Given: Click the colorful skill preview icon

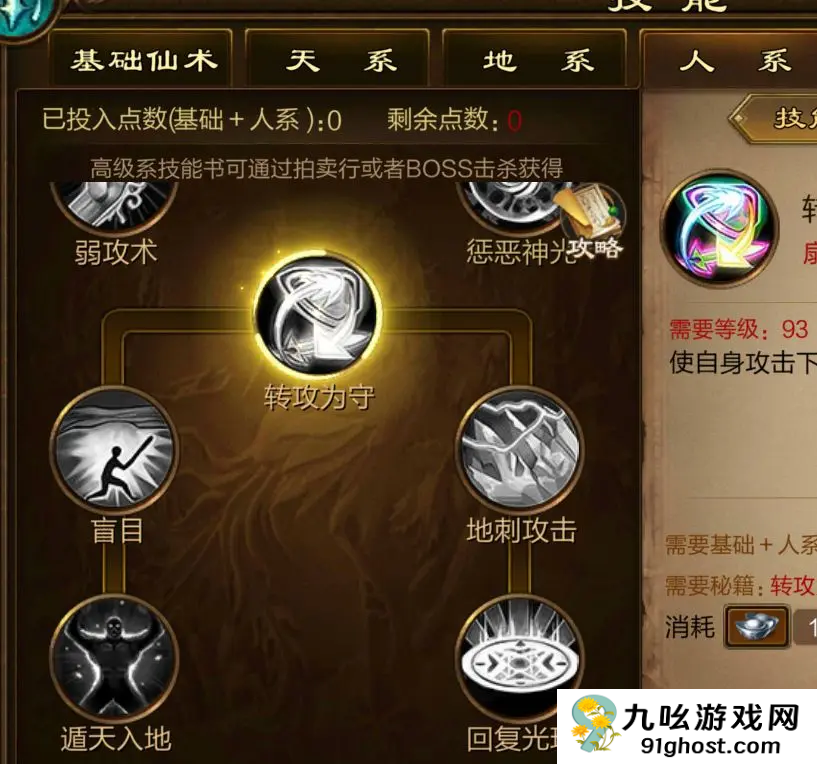Looking at the screenshot, I should tap(720, 227).
